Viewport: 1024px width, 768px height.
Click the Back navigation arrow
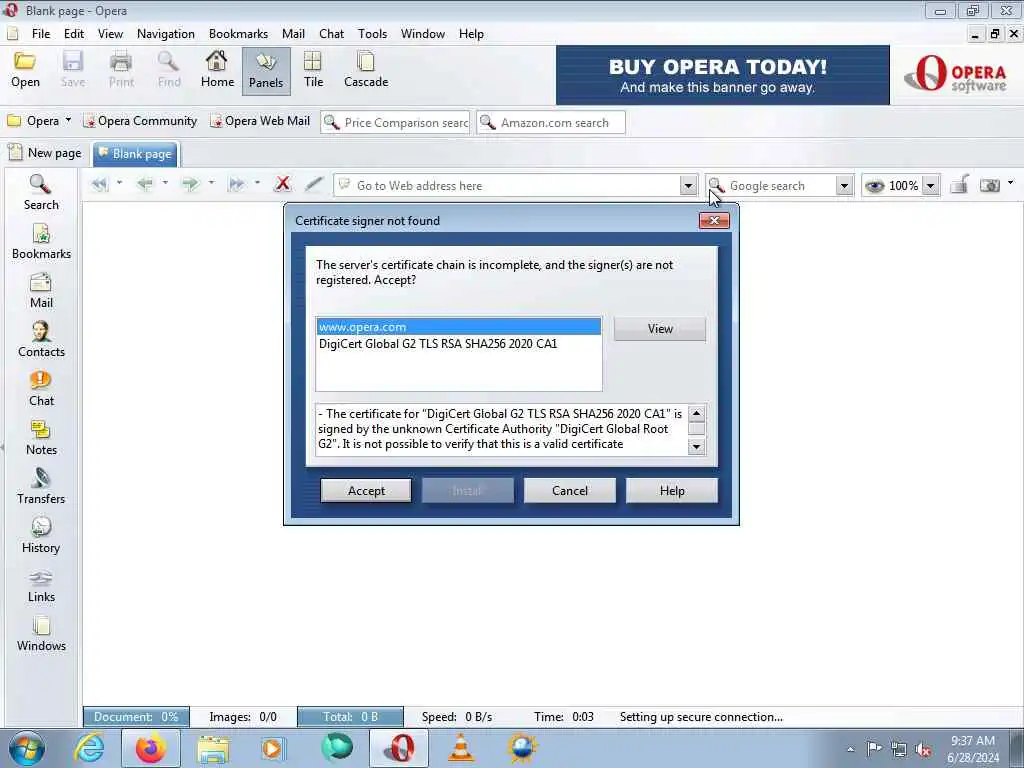[x=145, y=185]
